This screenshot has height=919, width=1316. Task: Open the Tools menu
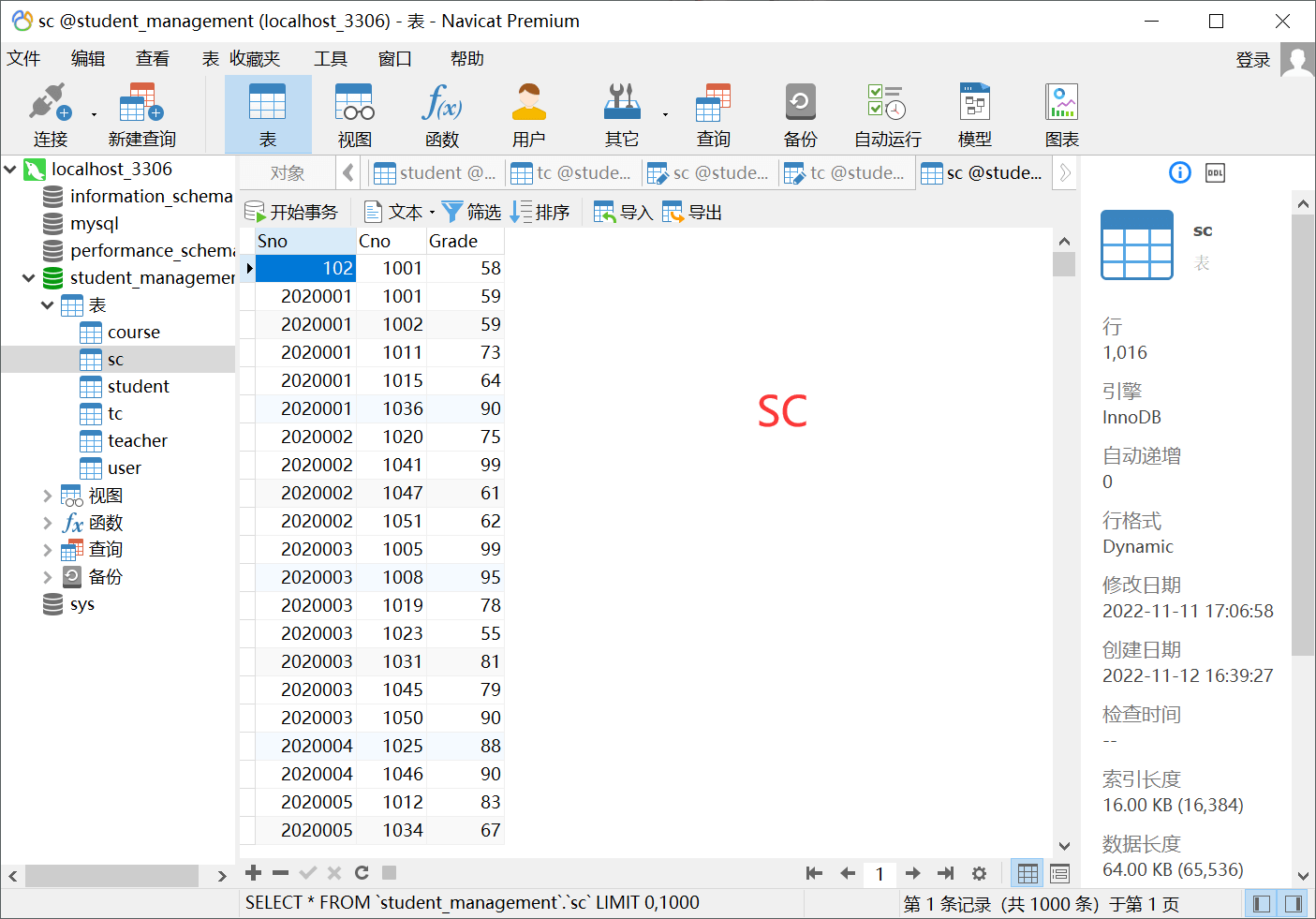pos(330,59)
